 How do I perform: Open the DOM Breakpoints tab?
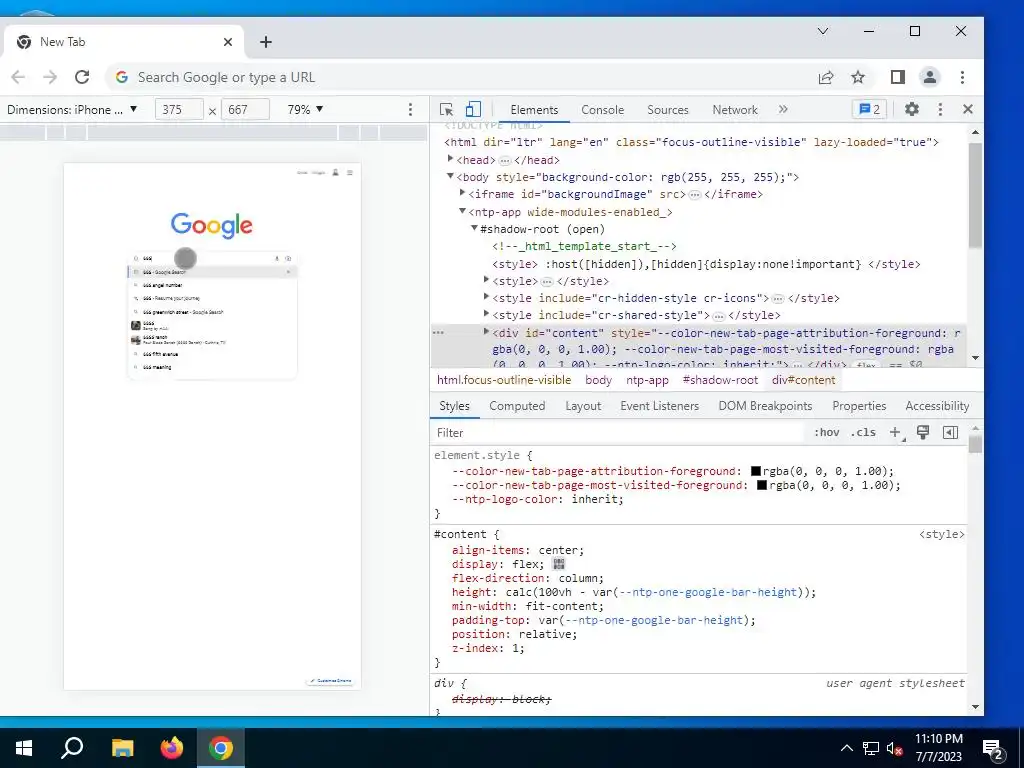[765, 406]
